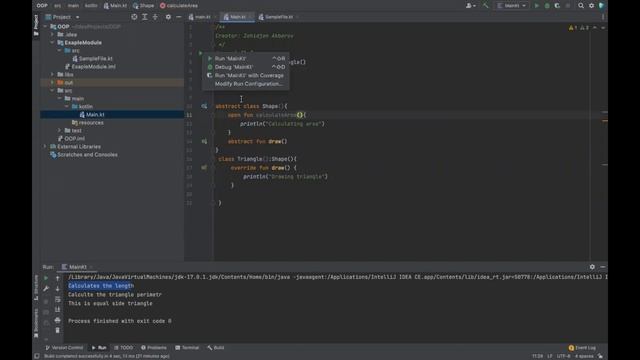This screenshot has width=640, height=360.
Task: Click the down arrow in Run console toolbar
Action: [x=58, y=289]
